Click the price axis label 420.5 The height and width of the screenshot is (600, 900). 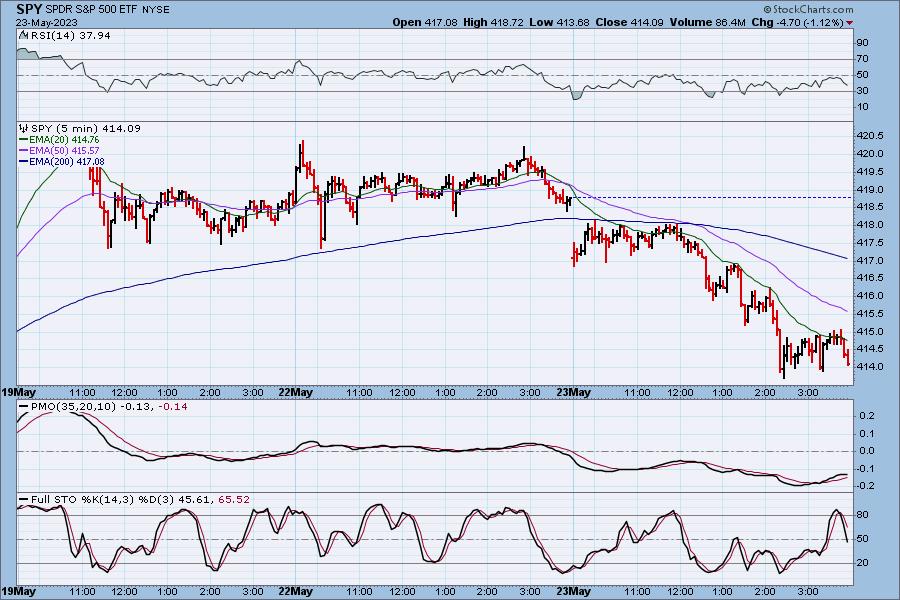pos(870,136)
